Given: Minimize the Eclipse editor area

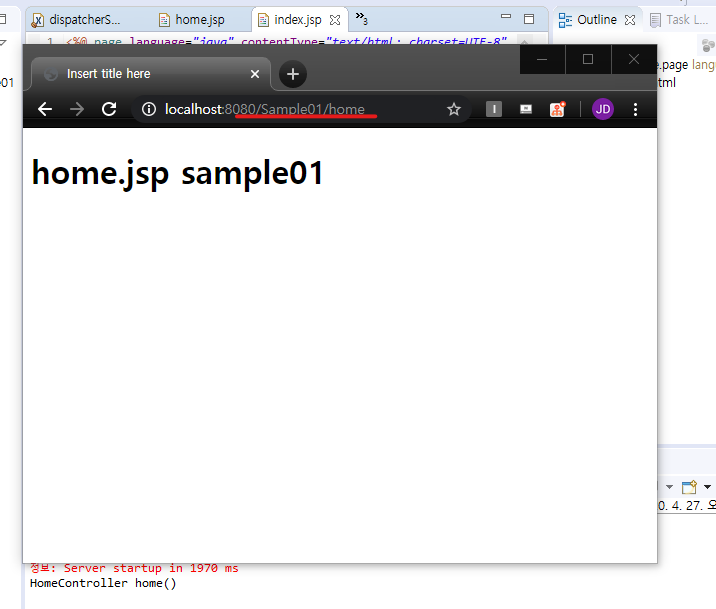Looking at the screenshot, I should (505, 16).
